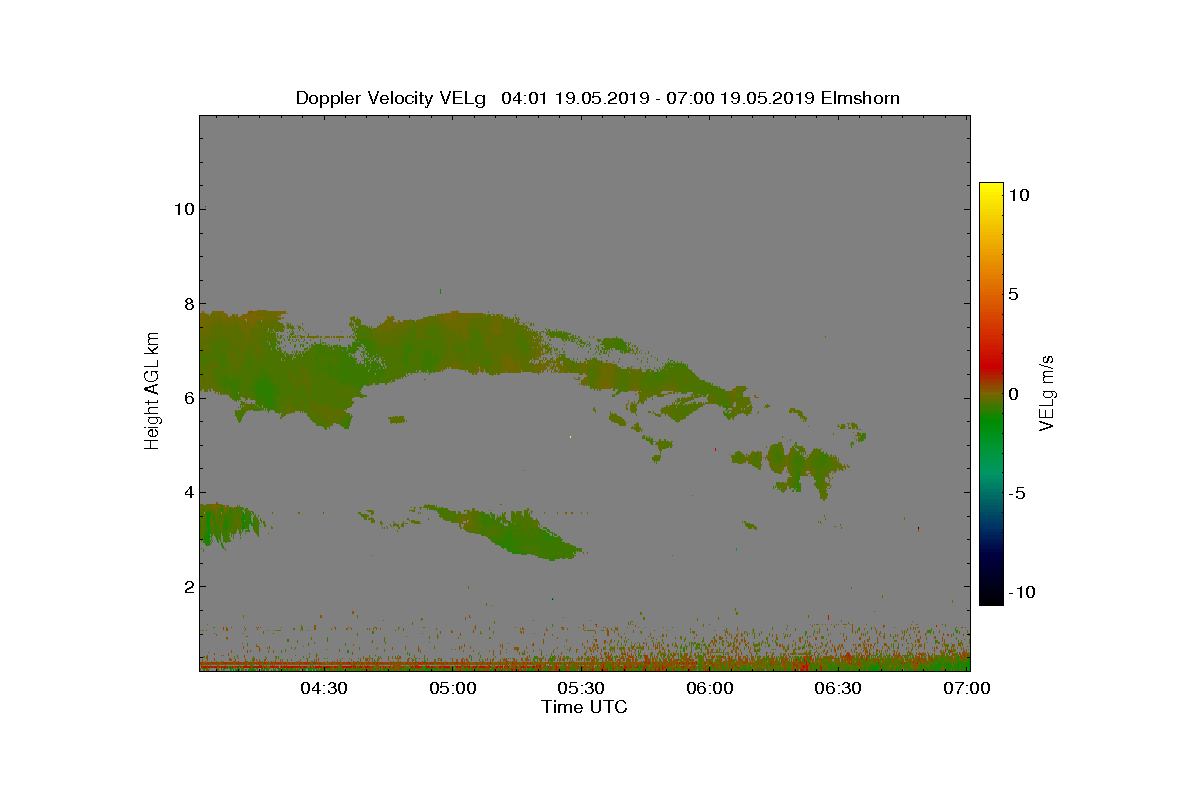Click the 05:30 time tick label
The image size is (1200, 800).
(581, 688)
